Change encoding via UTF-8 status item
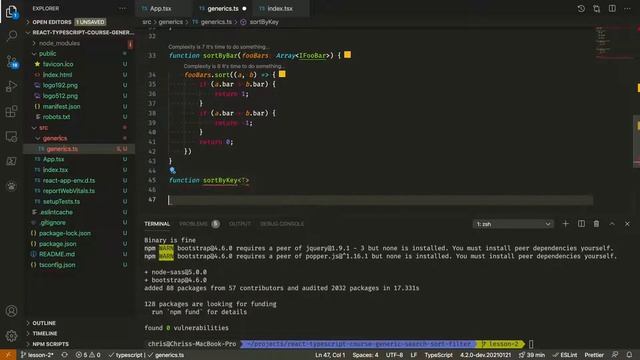This screenshot has width=640, height=360. tap(394, 355)
